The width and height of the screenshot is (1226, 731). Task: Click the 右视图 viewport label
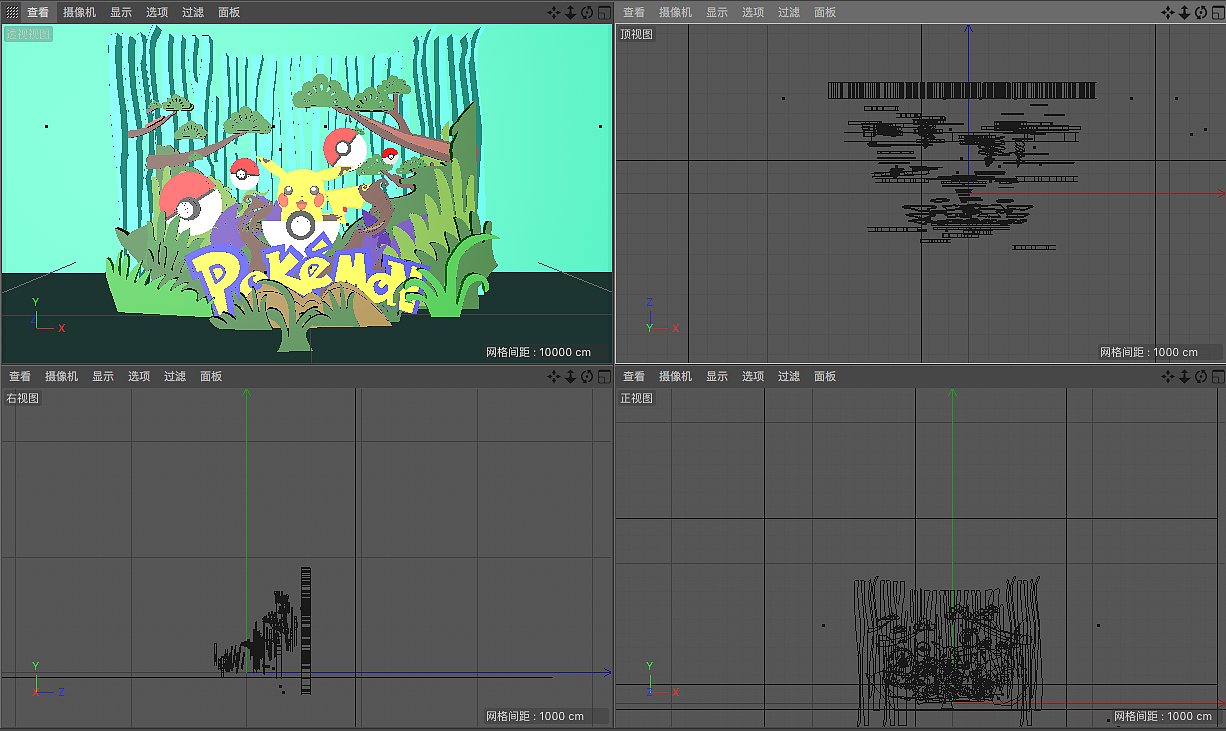(x=22, y=398)
